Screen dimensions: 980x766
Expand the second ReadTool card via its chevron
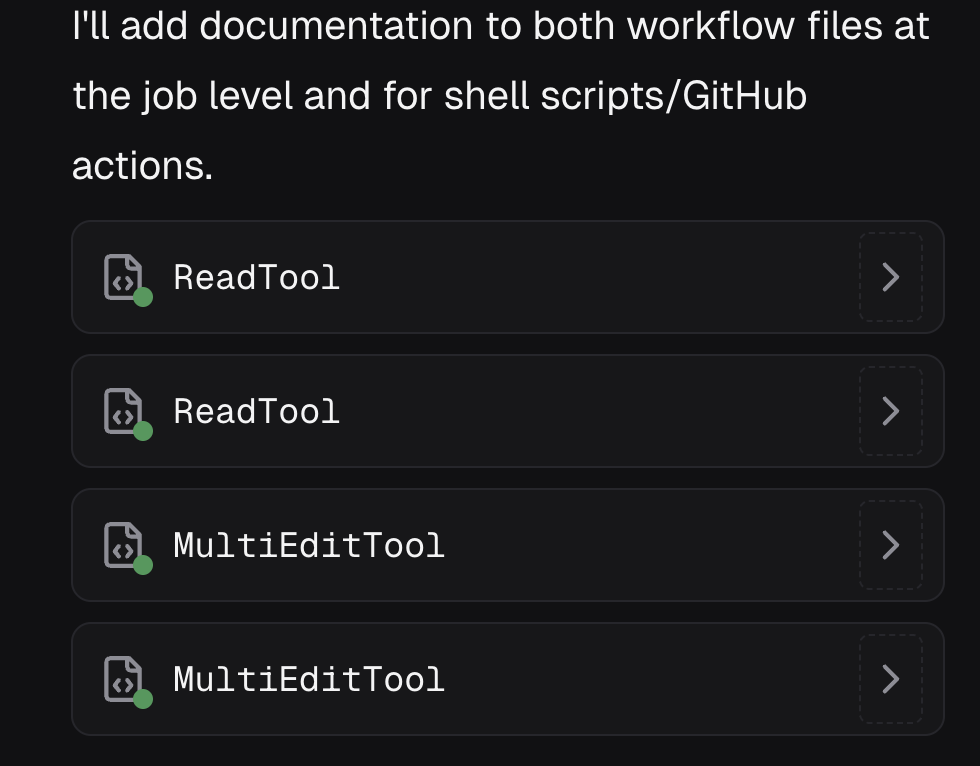890,411
